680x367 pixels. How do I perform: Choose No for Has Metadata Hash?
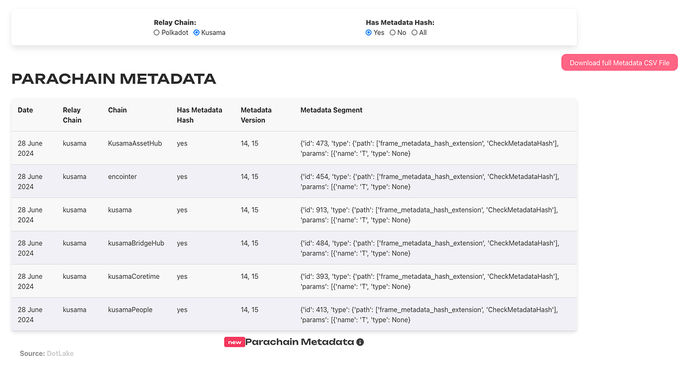[392, 33]
